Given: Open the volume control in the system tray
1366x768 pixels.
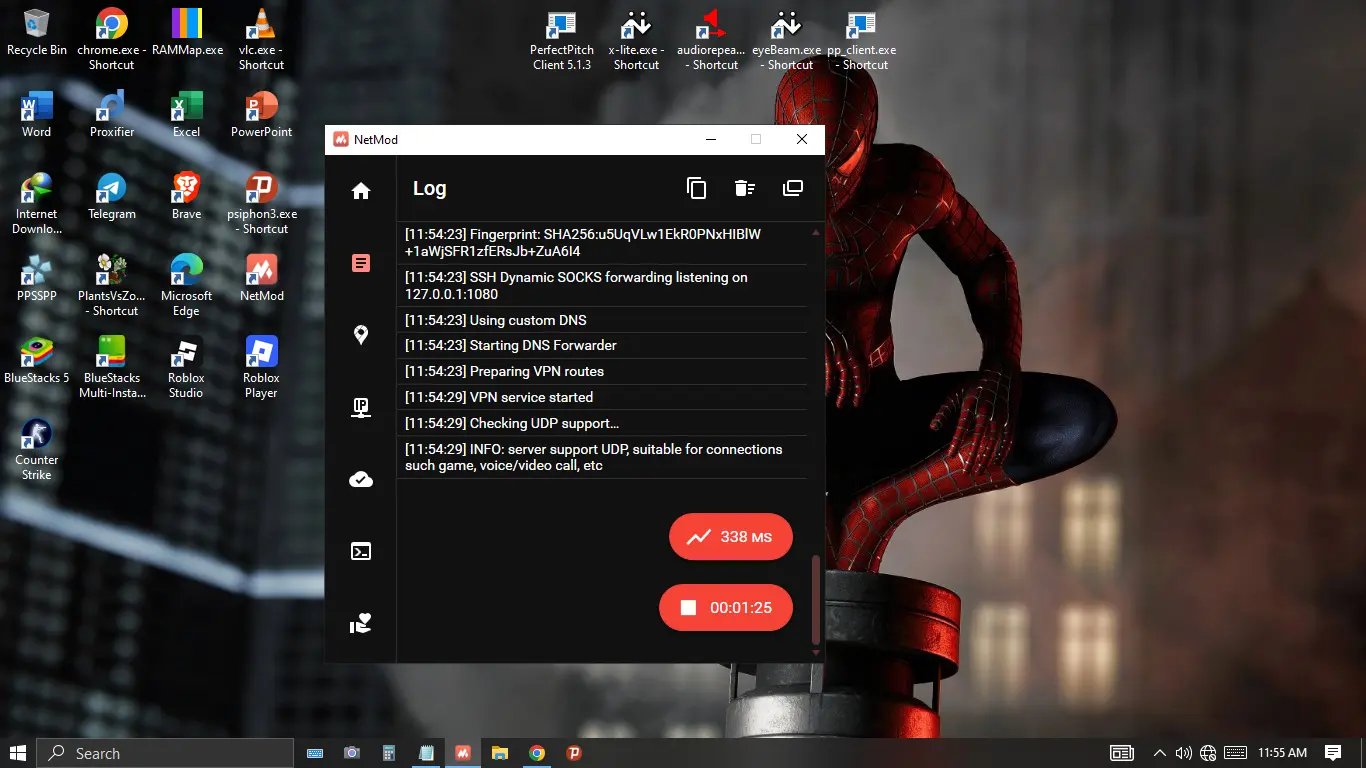Looking at the screenshot, I should click(1184, 753).
